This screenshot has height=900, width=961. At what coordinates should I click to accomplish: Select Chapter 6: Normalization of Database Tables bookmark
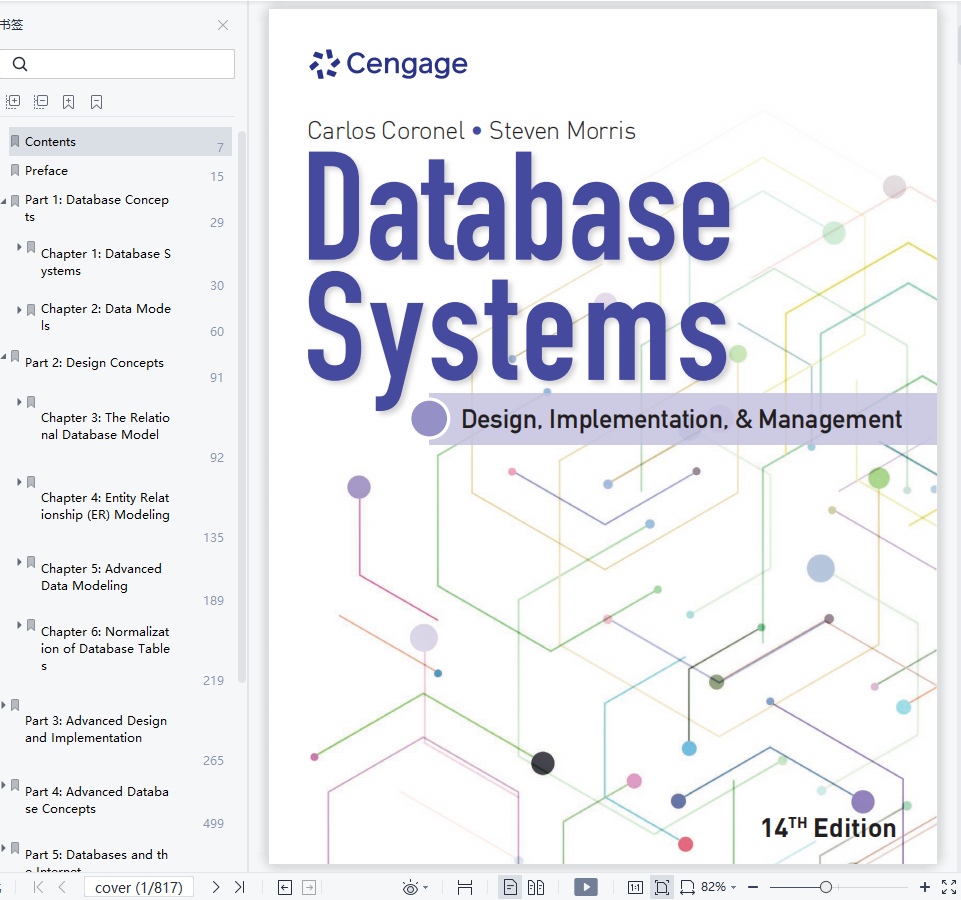105,649
